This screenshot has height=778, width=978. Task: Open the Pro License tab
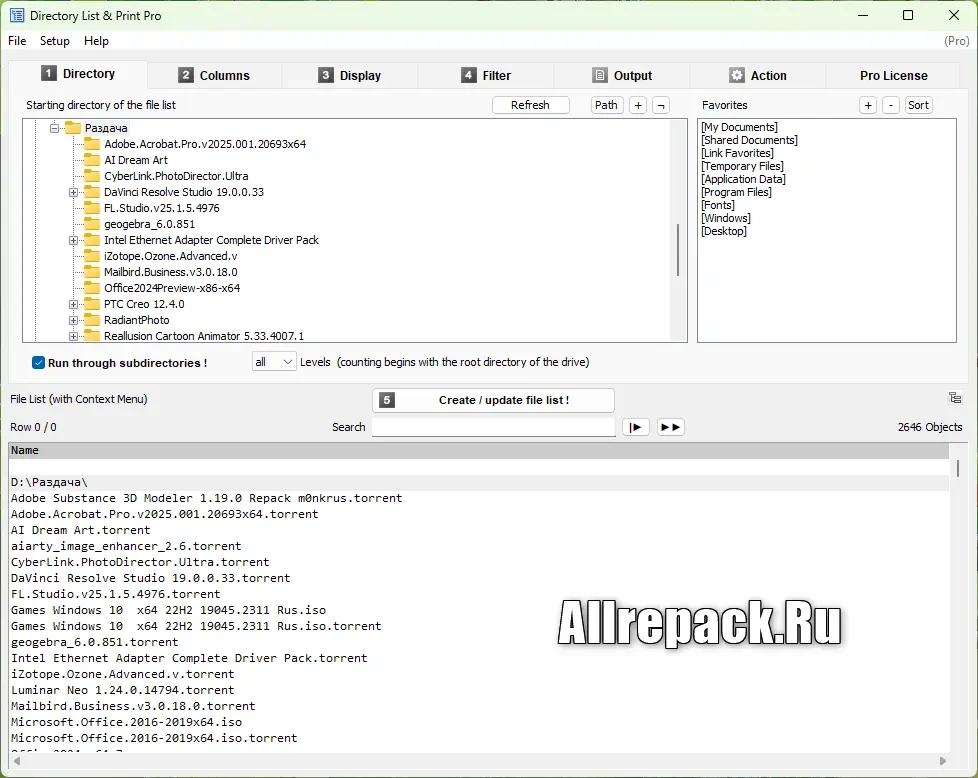pos(893,75)
